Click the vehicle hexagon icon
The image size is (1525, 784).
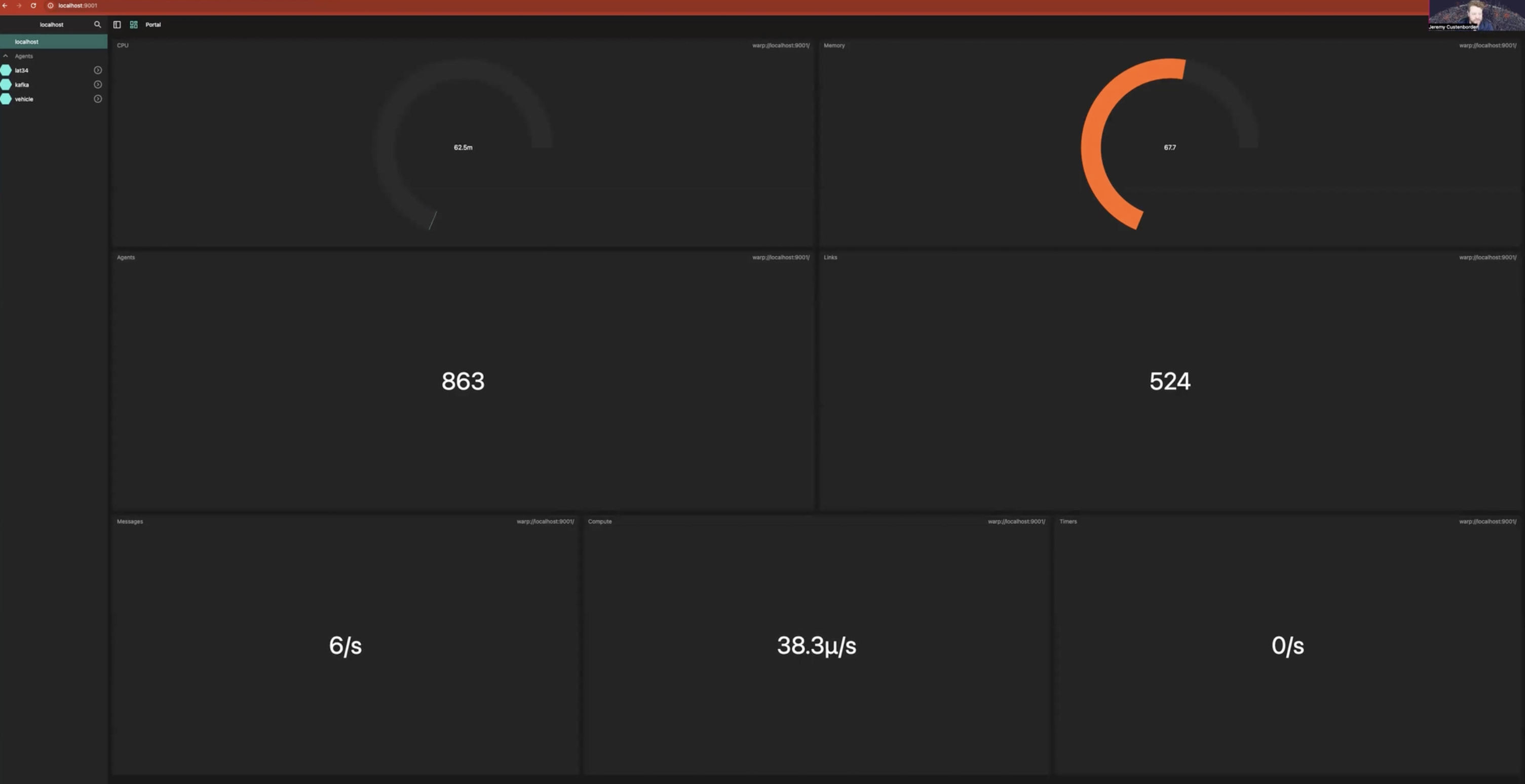pyautogui.click(x=6, y=99)
